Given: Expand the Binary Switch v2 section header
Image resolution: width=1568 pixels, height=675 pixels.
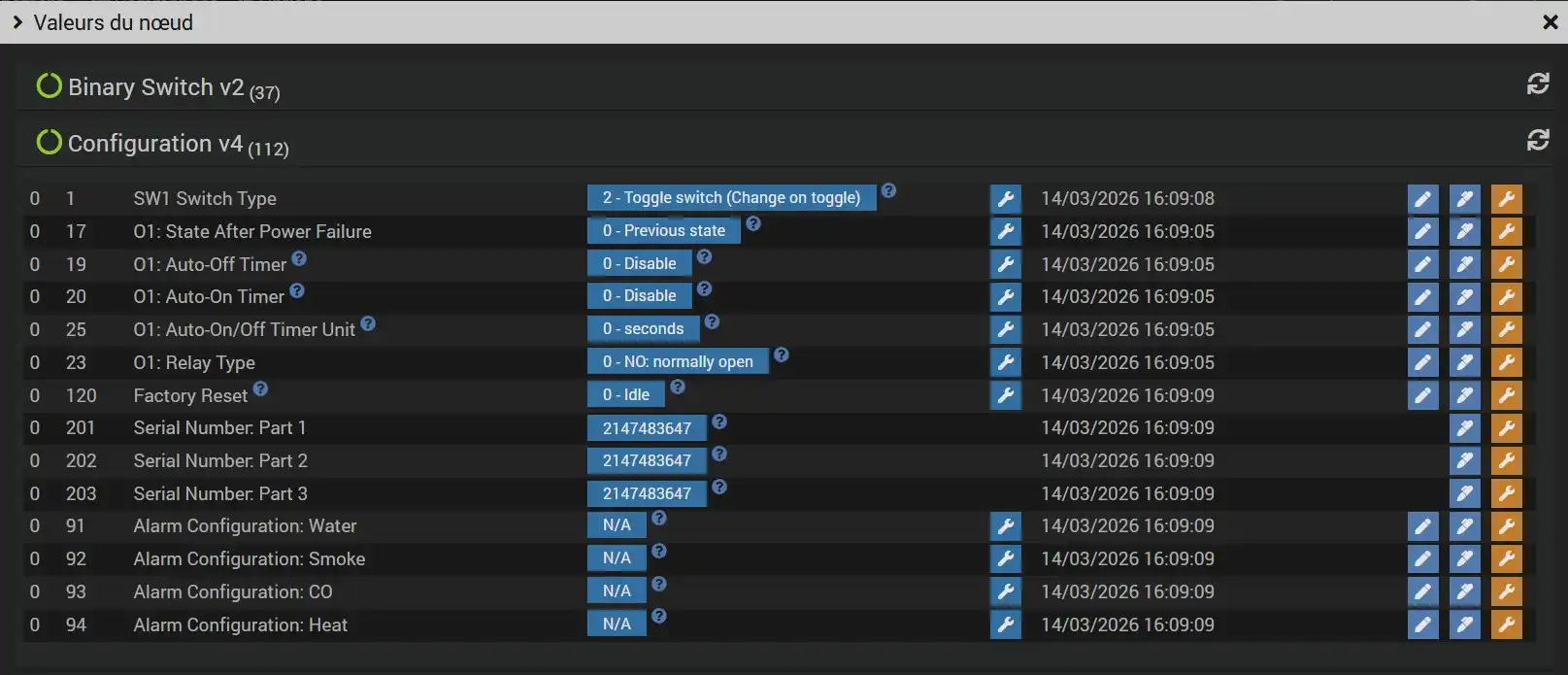Looking at the screenshot, I should pos(155,87).
